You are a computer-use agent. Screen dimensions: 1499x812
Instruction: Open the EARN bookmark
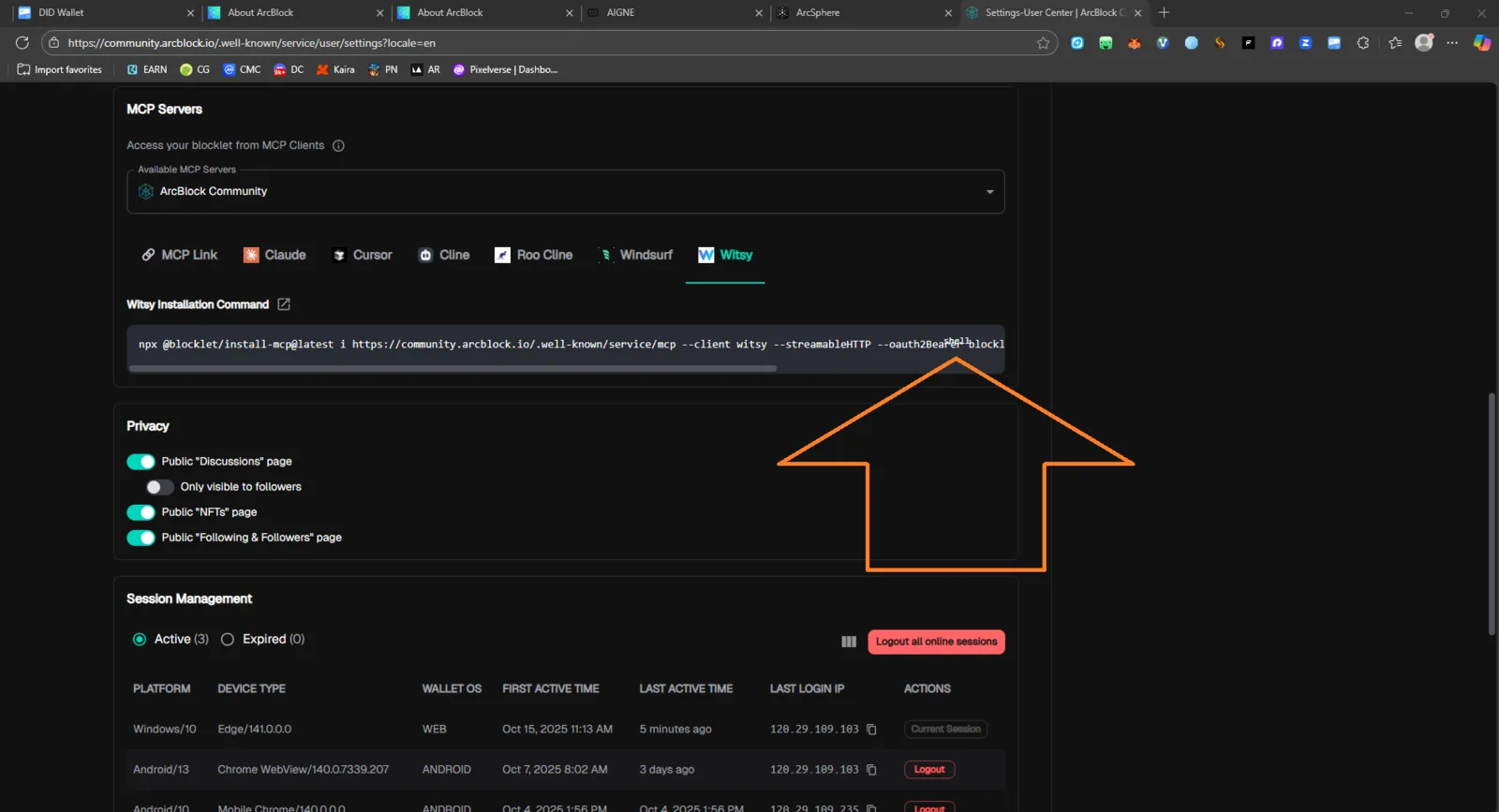click(147, 69)
